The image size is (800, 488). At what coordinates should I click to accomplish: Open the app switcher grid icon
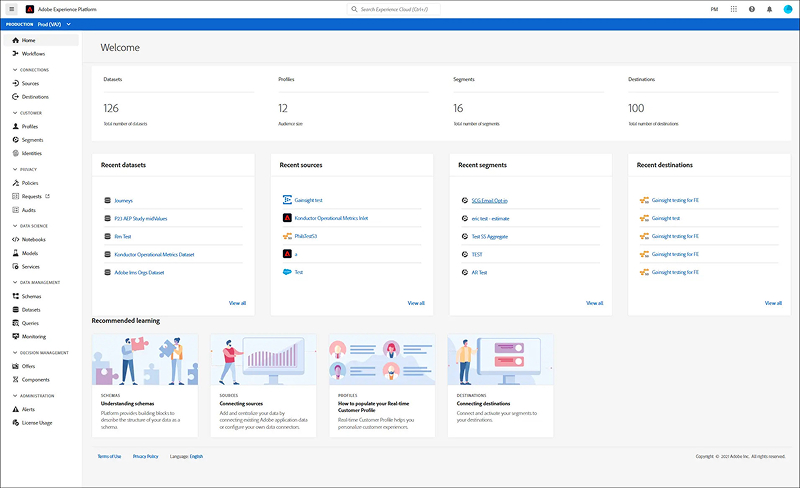pyautogui.click(x=734, y=9)
